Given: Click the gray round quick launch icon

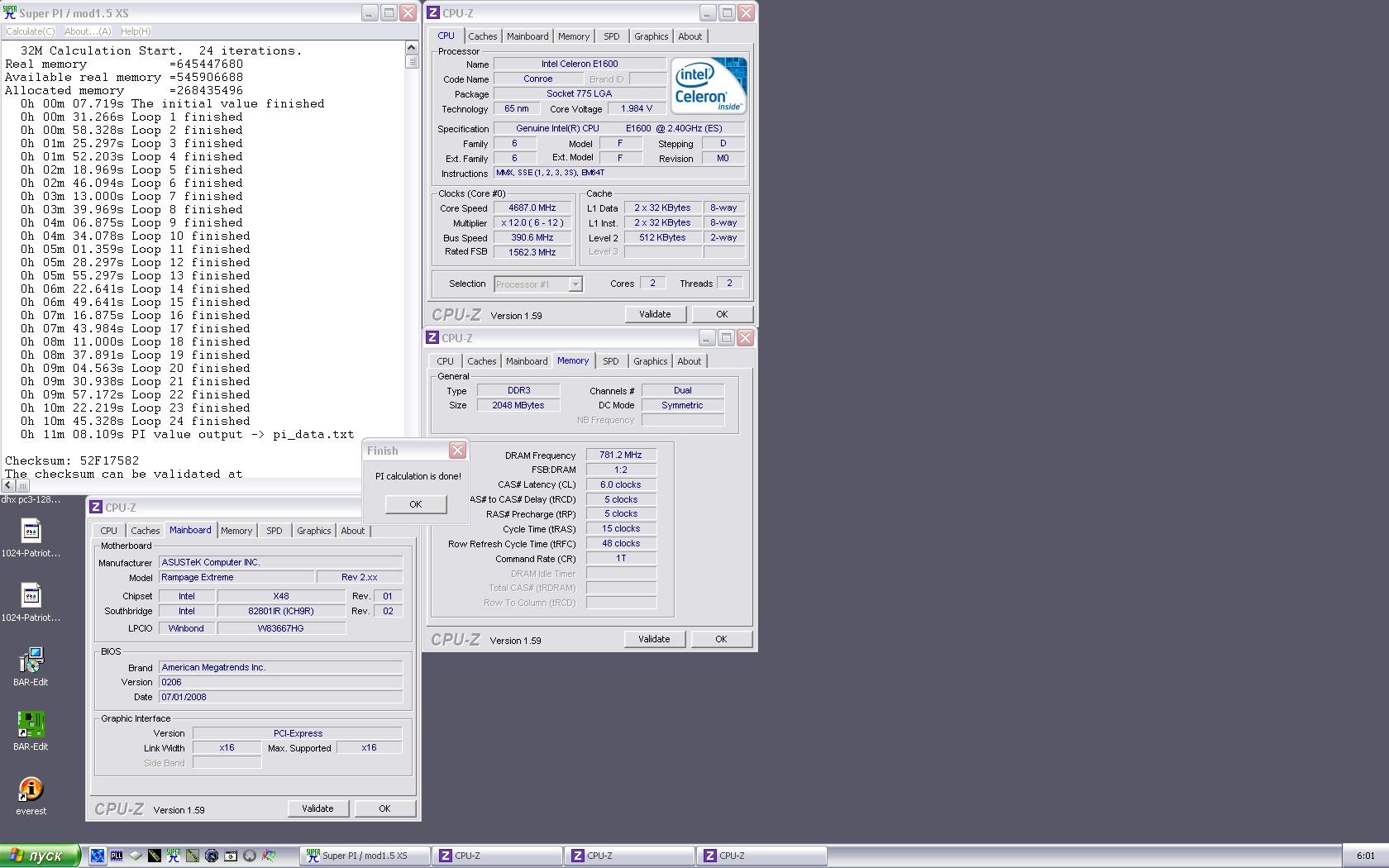Looking at the screenshot, I should pos(250,856).
